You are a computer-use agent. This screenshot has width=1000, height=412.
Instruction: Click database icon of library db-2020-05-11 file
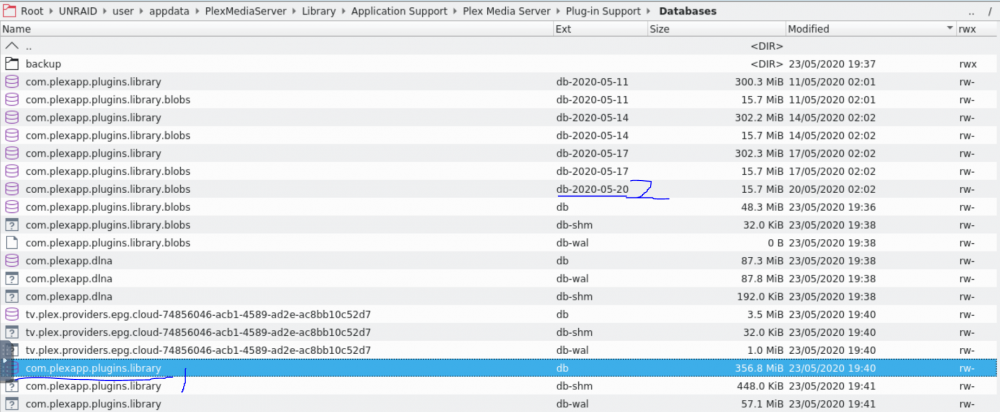tap(11, 82)
